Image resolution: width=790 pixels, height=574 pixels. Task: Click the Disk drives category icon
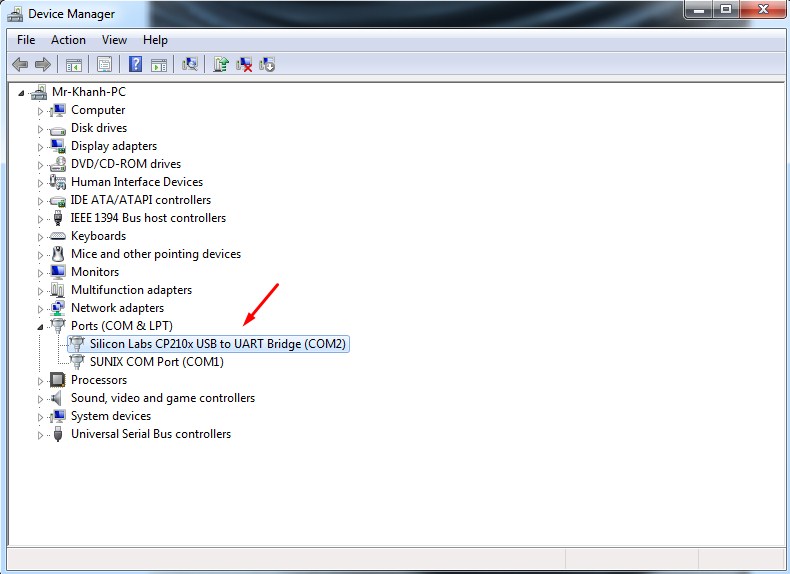click(57, 129)
